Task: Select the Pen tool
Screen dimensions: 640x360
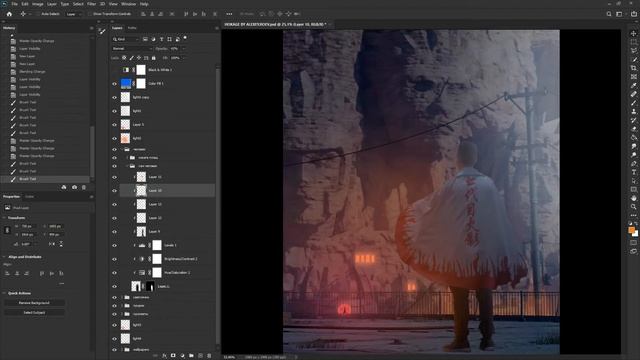Action: point(633,163)
